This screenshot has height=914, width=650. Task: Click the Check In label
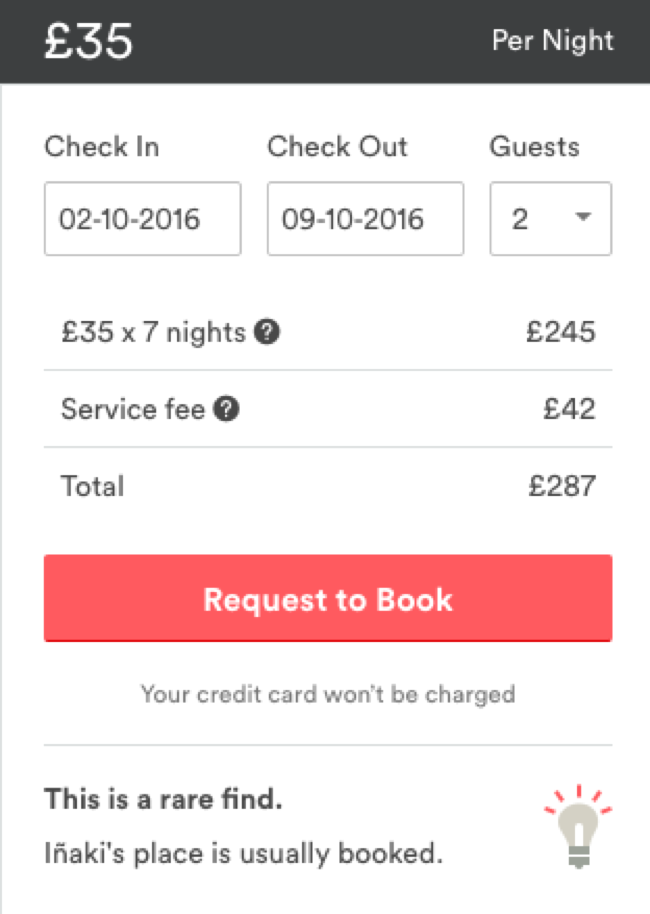tap(102, 146)
